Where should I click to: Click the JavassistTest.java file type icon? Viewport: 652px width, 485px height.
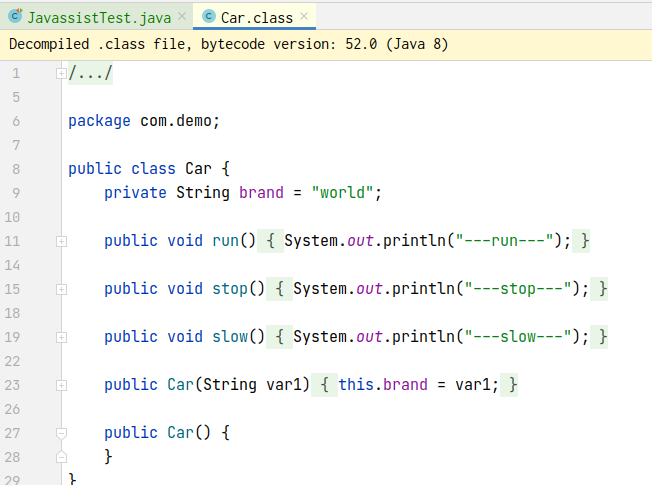[16, 17]
